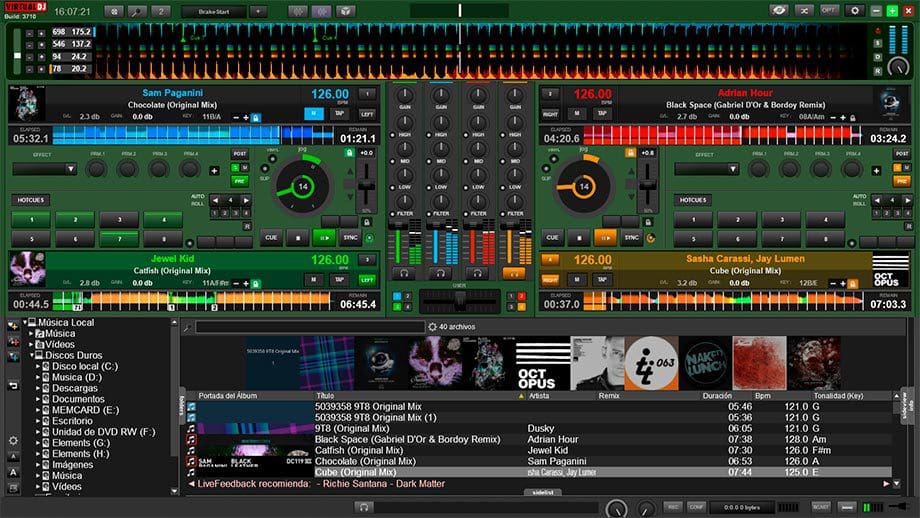Sort by Título column header

click(325, 396)
